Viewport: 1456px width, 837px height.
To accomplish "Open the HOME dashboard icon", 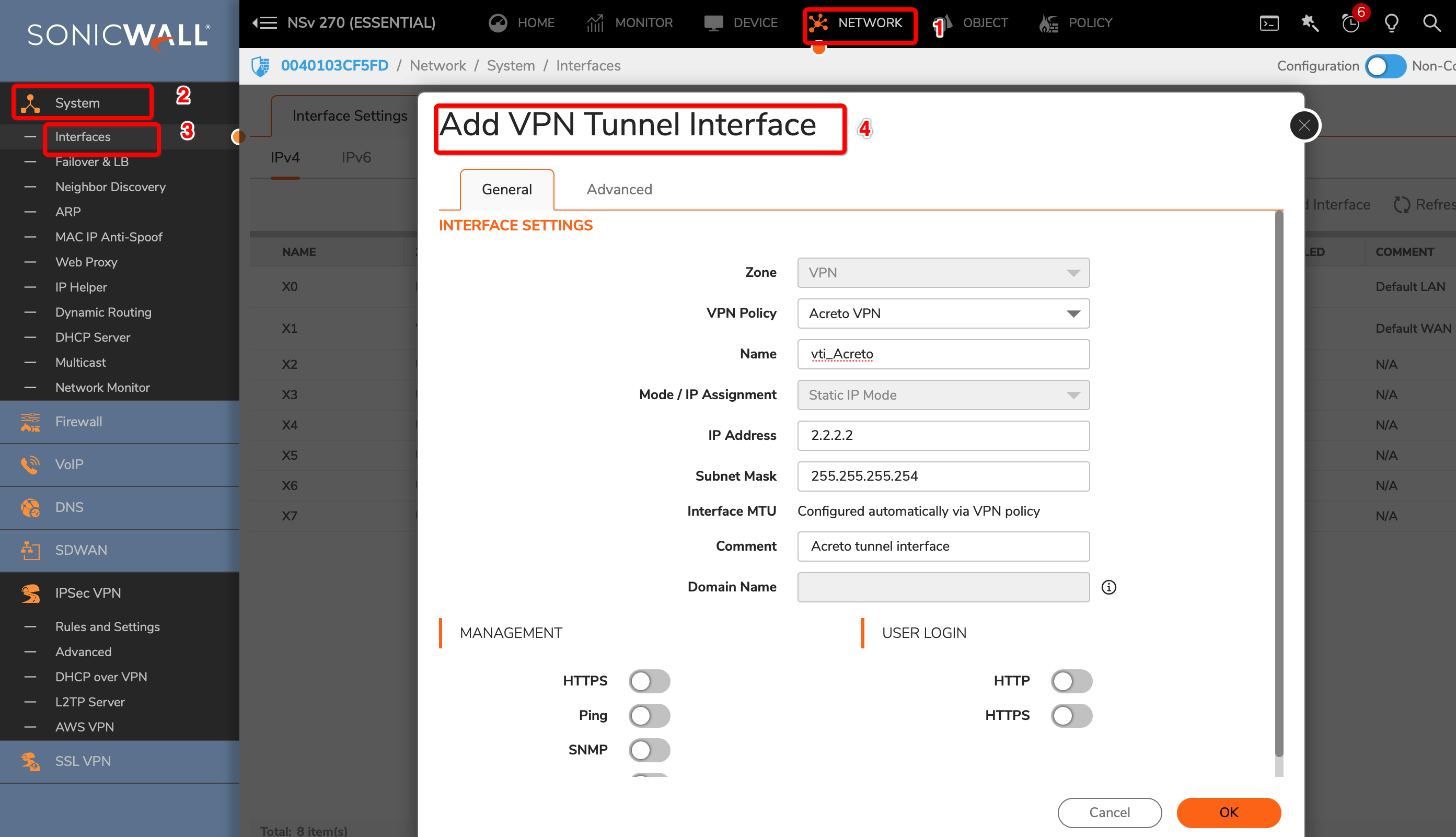I will 498,23.
